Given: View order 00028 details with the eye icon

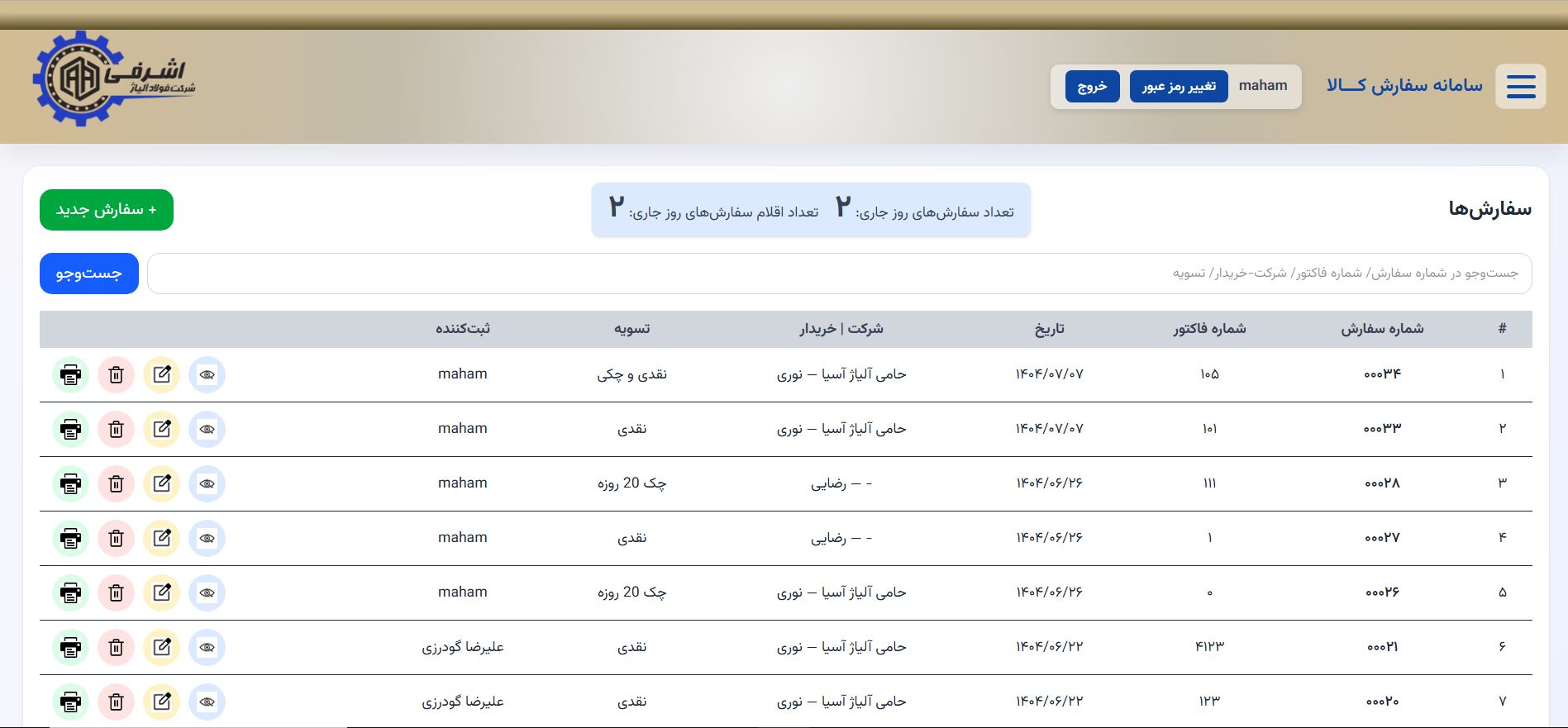Looking at the screenshot, I should [207, 483].
